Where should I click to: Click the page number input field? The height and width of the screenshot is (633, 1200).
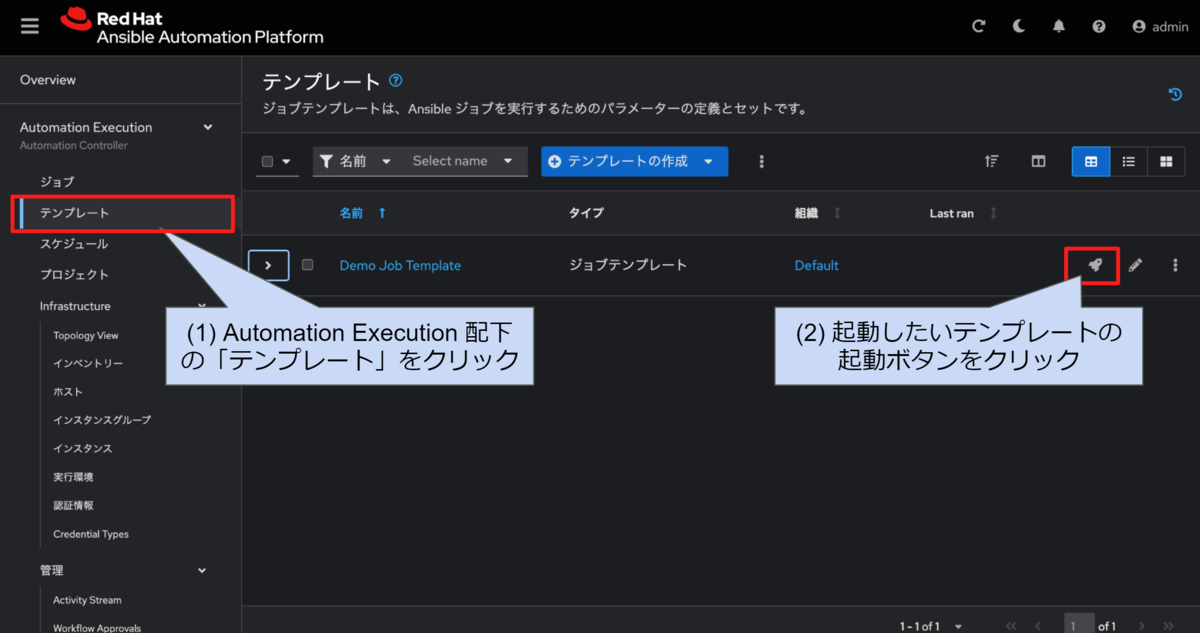tap(1078, 626)
